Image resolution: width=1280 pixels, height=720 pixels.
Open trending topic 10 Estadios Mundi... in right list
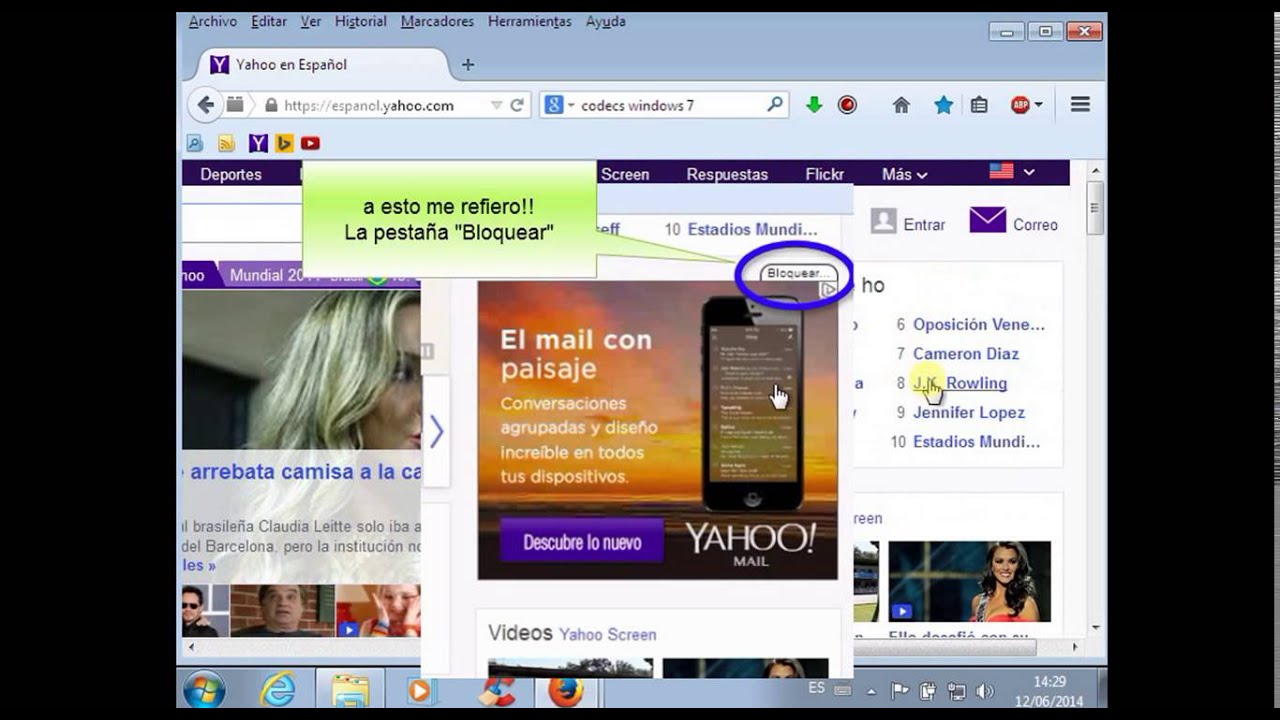977,441
